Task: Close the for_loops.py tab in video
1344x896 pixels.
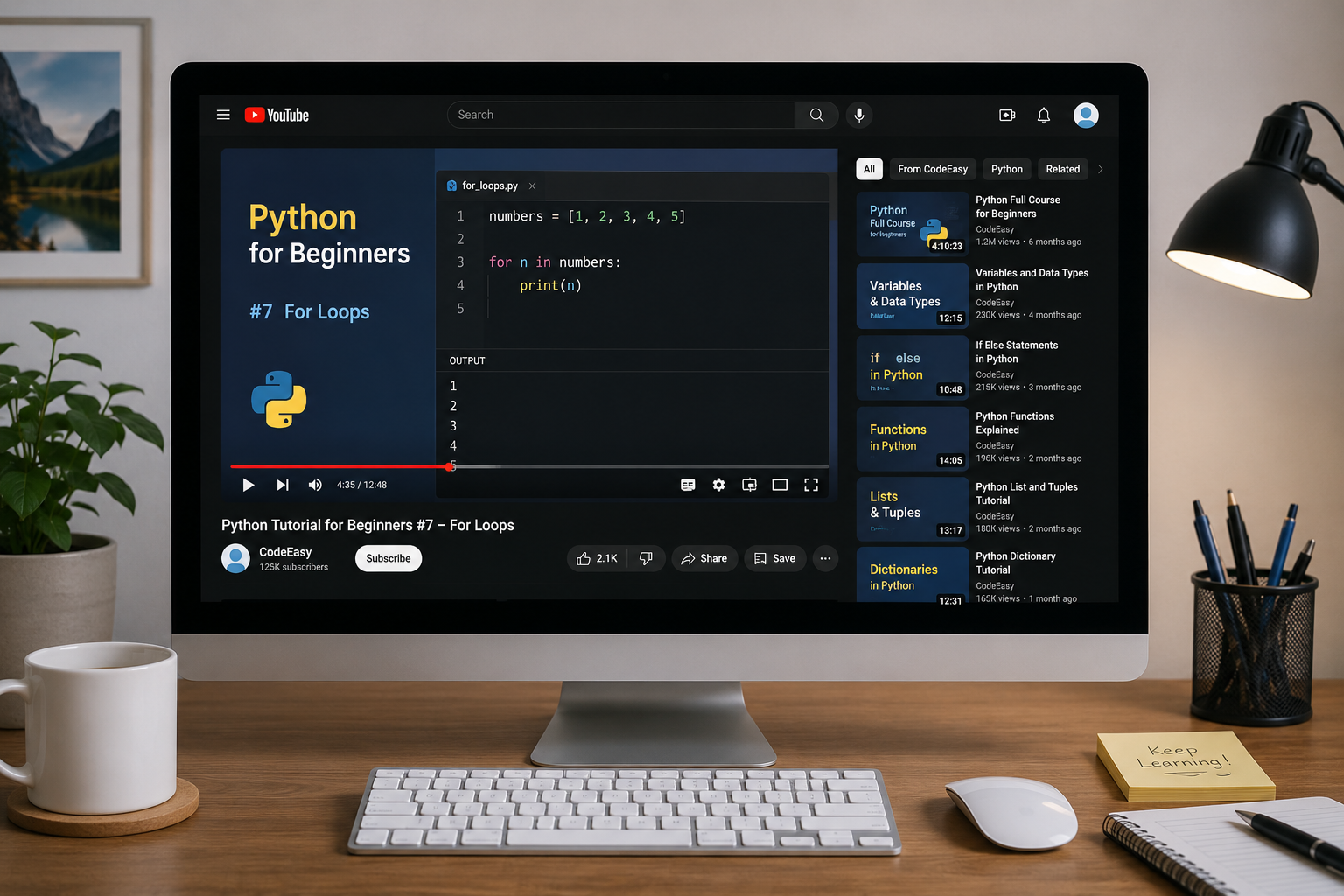Action: pyautogui.click(x=532, y=185)
